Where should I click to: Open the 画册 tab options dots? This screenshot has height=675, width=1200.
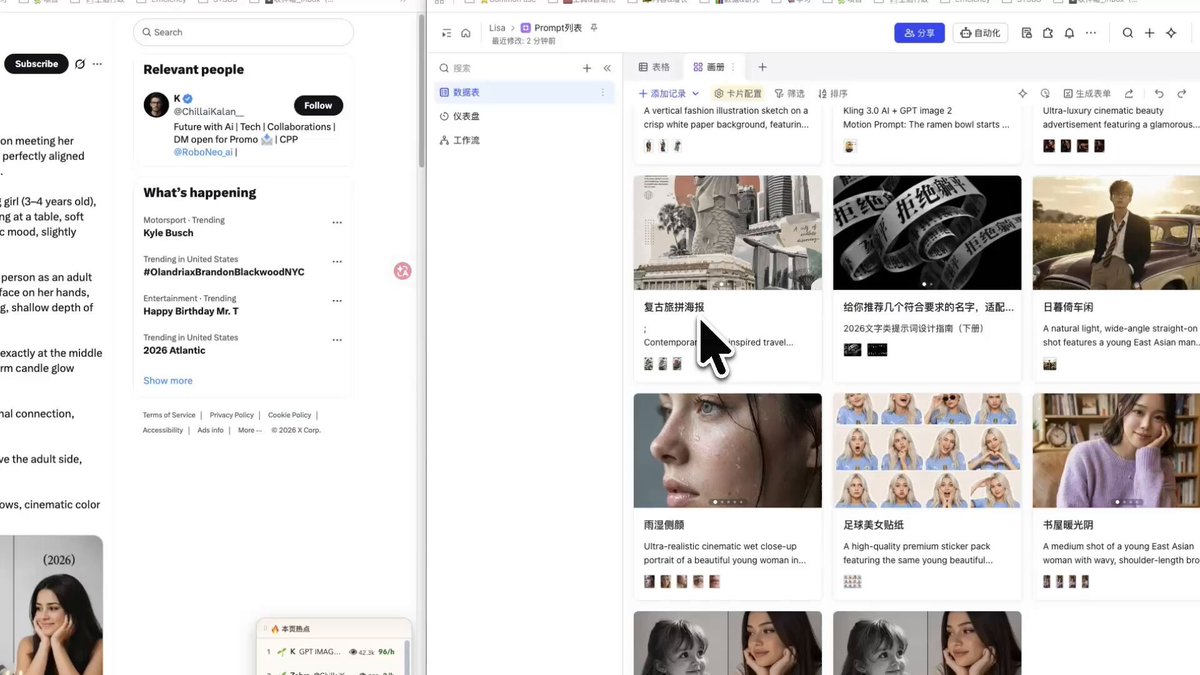(733, 67)
